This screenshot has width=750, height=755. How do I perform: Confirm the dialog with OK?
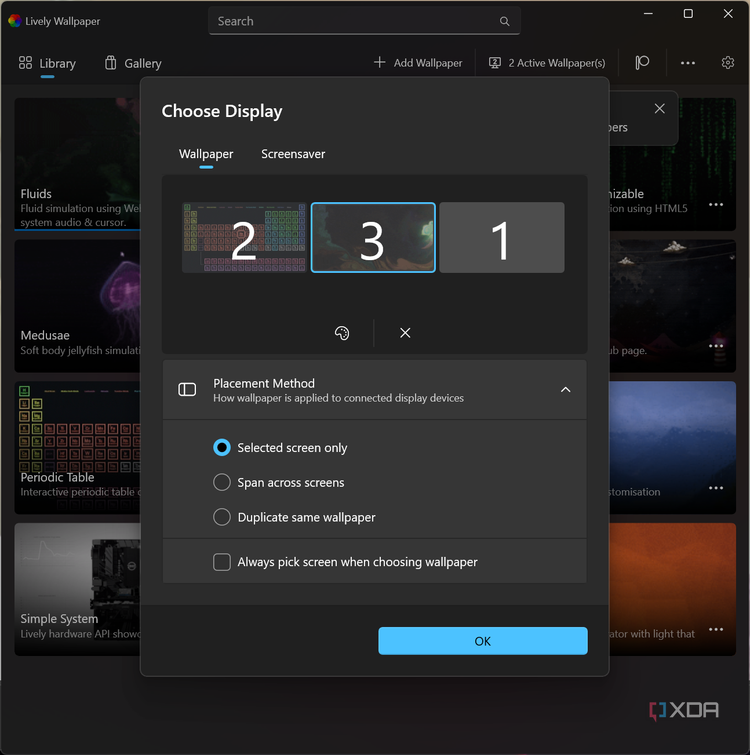482,641
